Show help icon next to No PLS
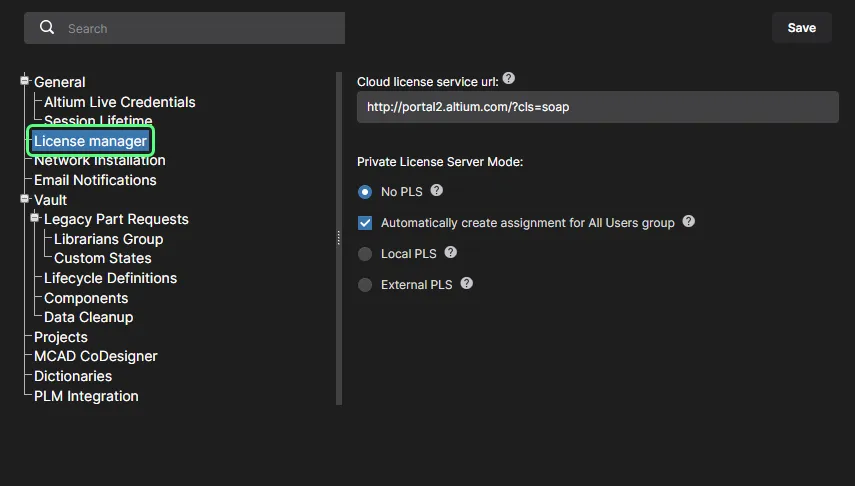Image resolution: width=855 pixels, height=486 pixels. (x=436, y=190)
